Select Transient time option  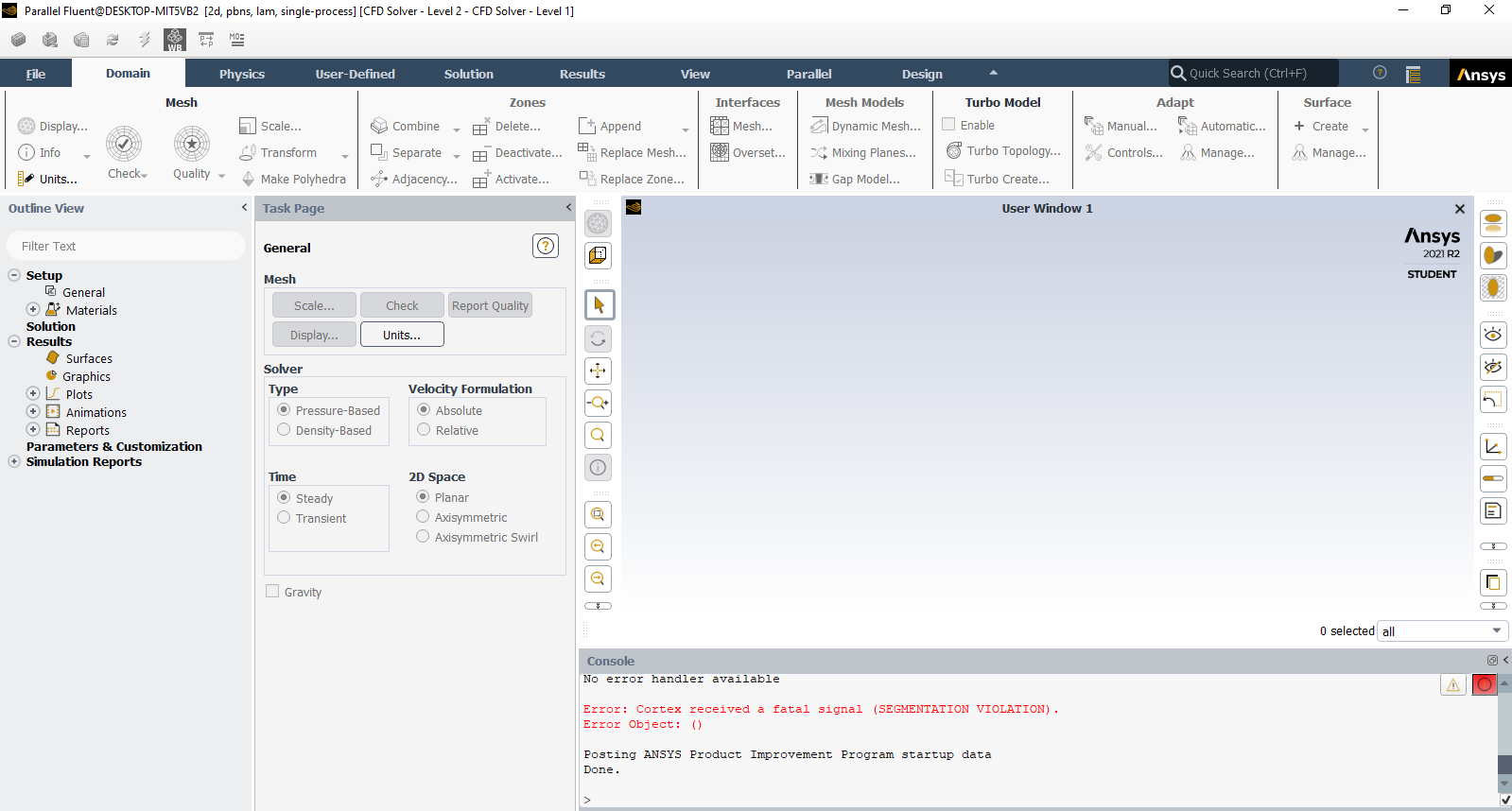coord(311,518)
